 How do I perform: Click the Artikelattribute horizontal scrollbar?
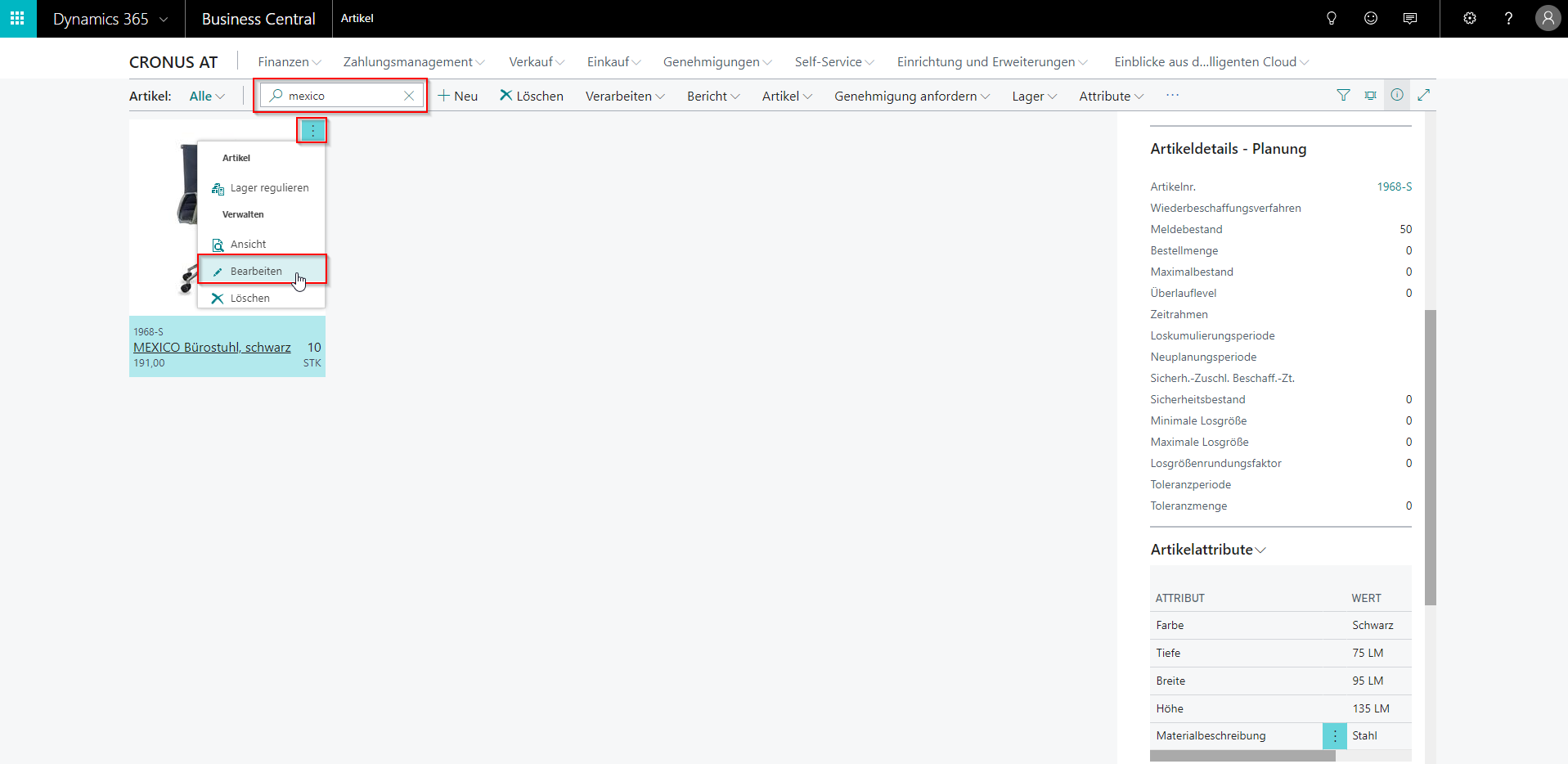point(1242,756)
